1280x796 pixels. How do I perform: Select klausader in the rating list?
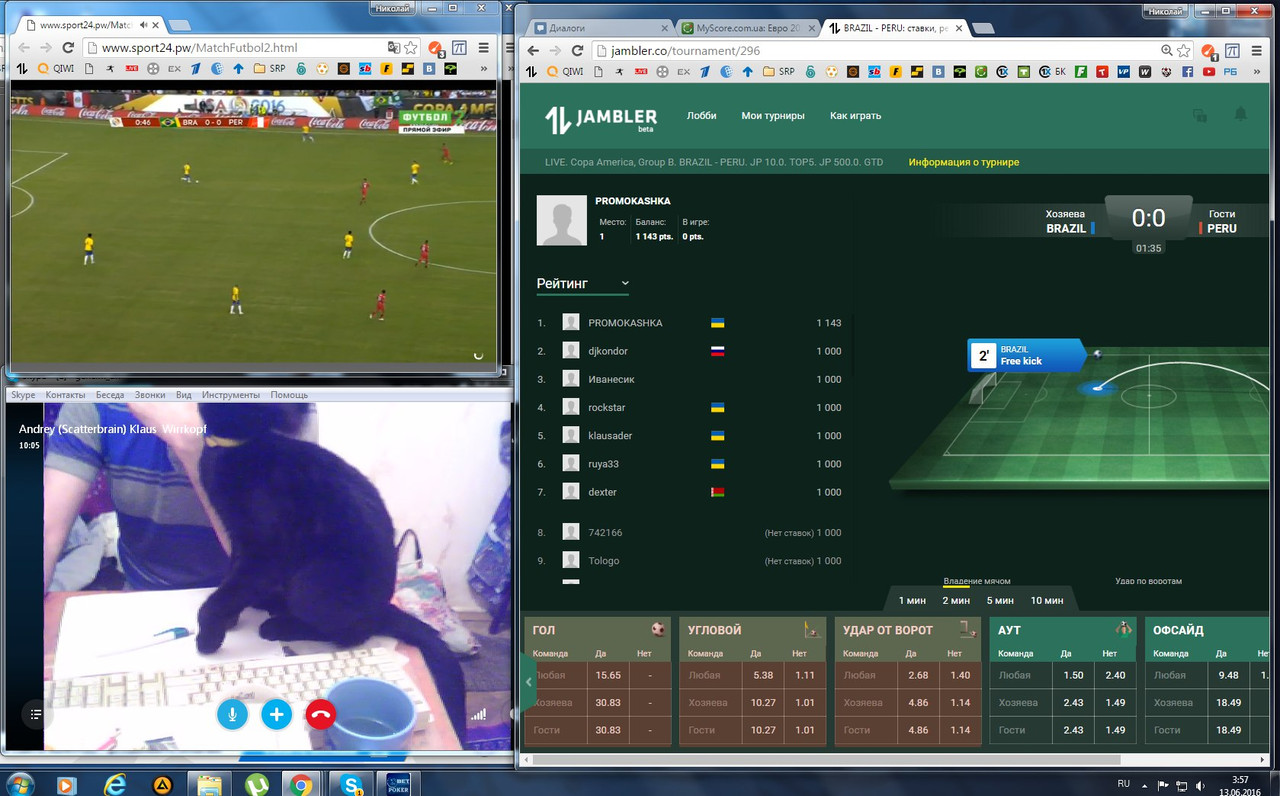[x=689, y=436]
